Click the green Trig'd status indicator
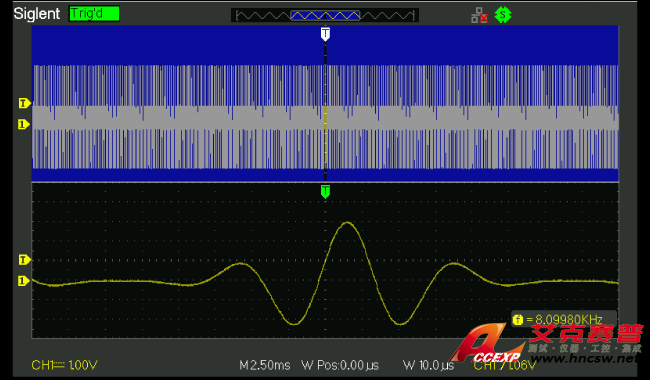This screenshot has height=380, width=650. tap(94, 14)
